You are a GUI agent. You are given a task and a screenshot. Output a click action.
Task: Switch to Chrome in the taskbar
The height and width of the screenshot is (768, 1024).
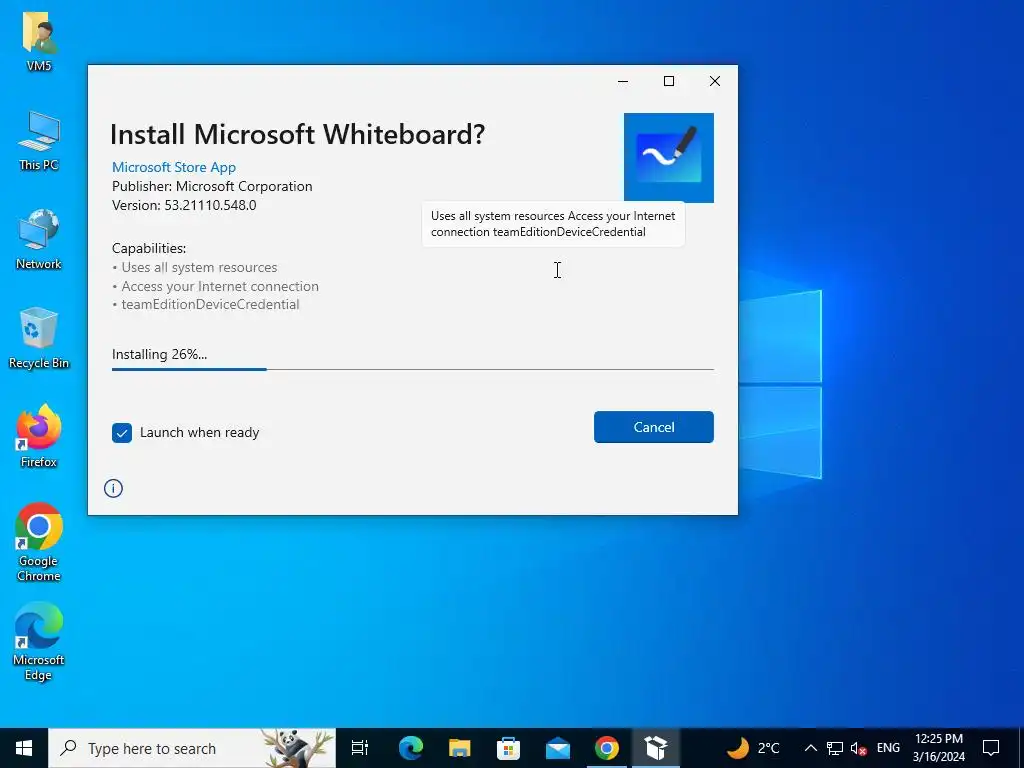[x=607, y=748]
